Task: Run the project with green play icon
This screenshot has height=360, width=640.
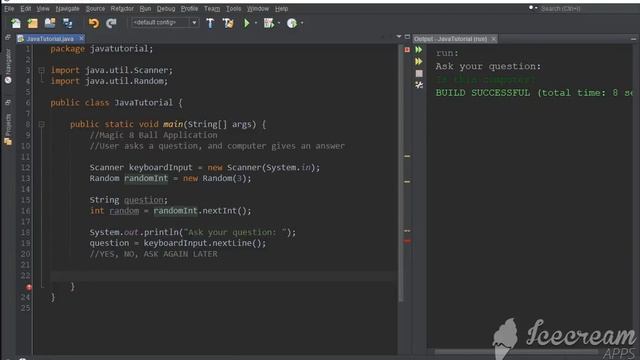Action: (x=247, y=23)
